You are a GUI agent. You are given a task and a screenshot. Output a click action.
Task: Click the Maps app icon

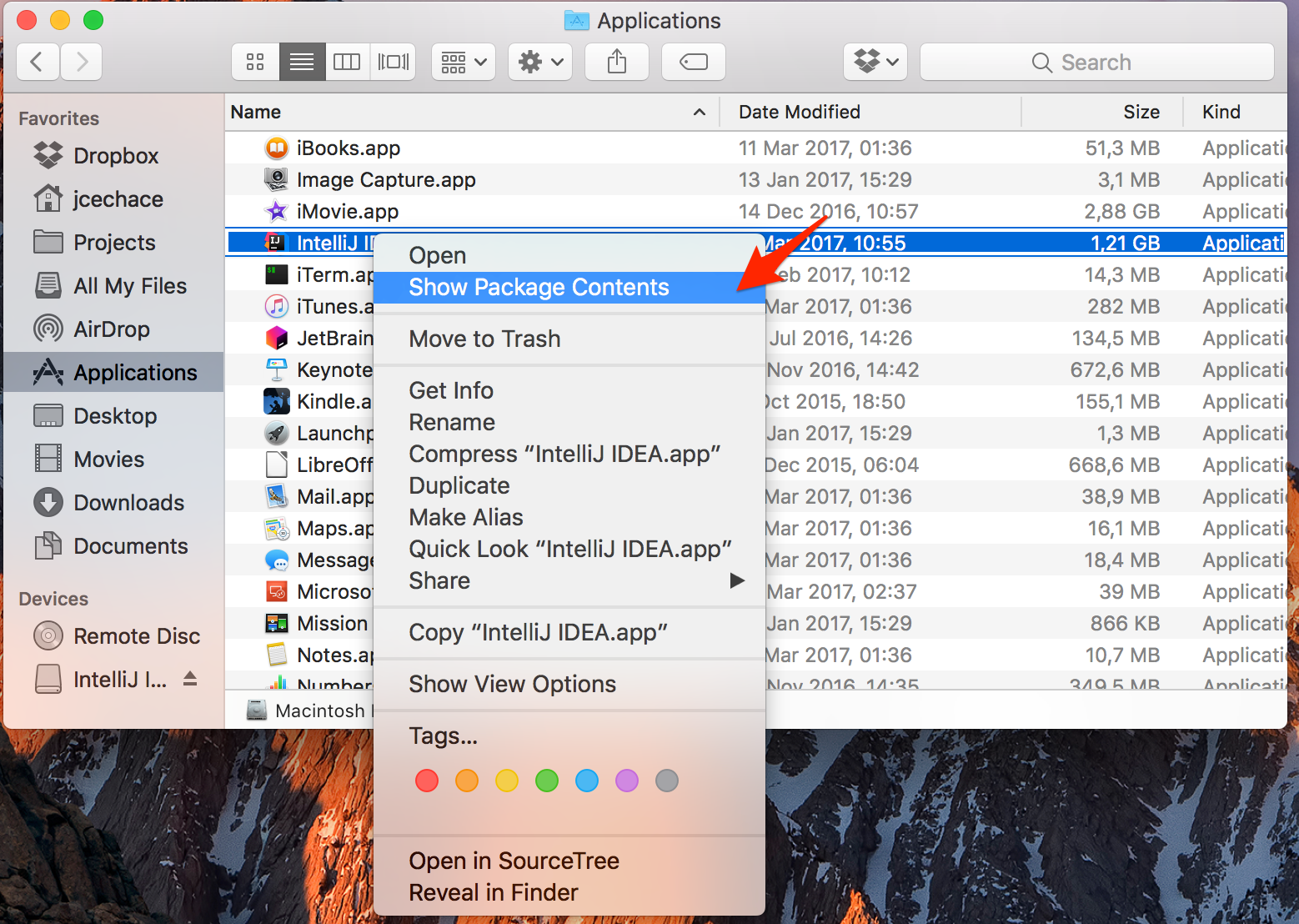[x=277, y=528]
